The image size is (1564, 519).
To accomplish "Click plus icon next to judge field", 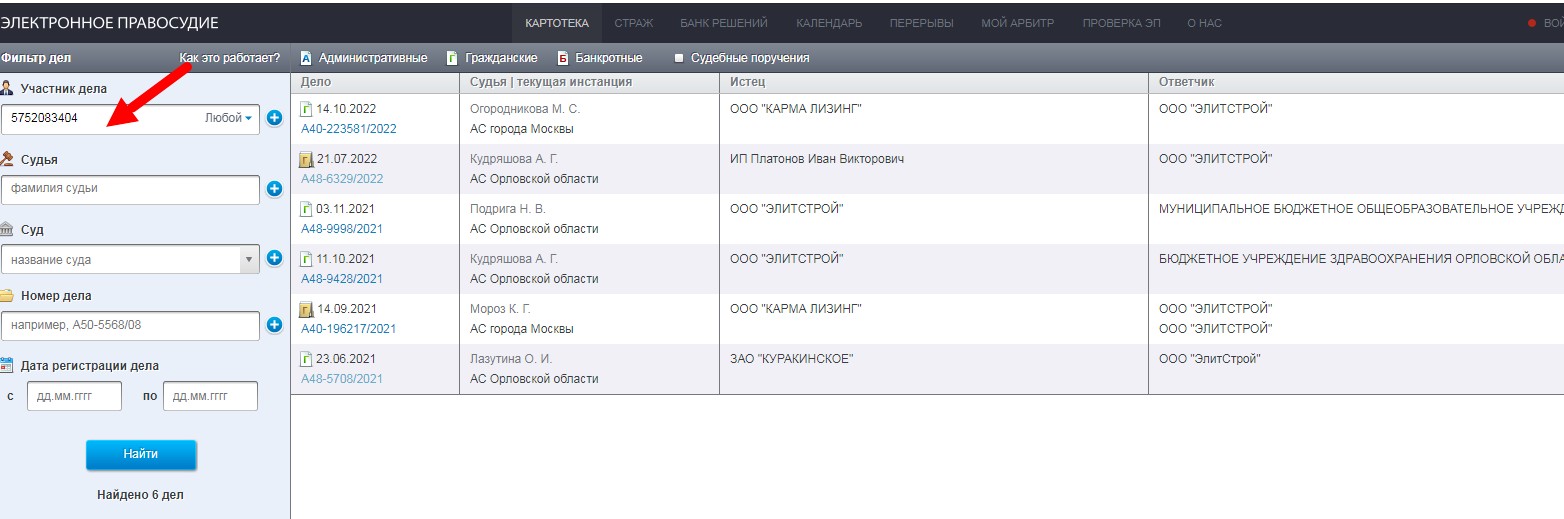I will tap(274, 188).
